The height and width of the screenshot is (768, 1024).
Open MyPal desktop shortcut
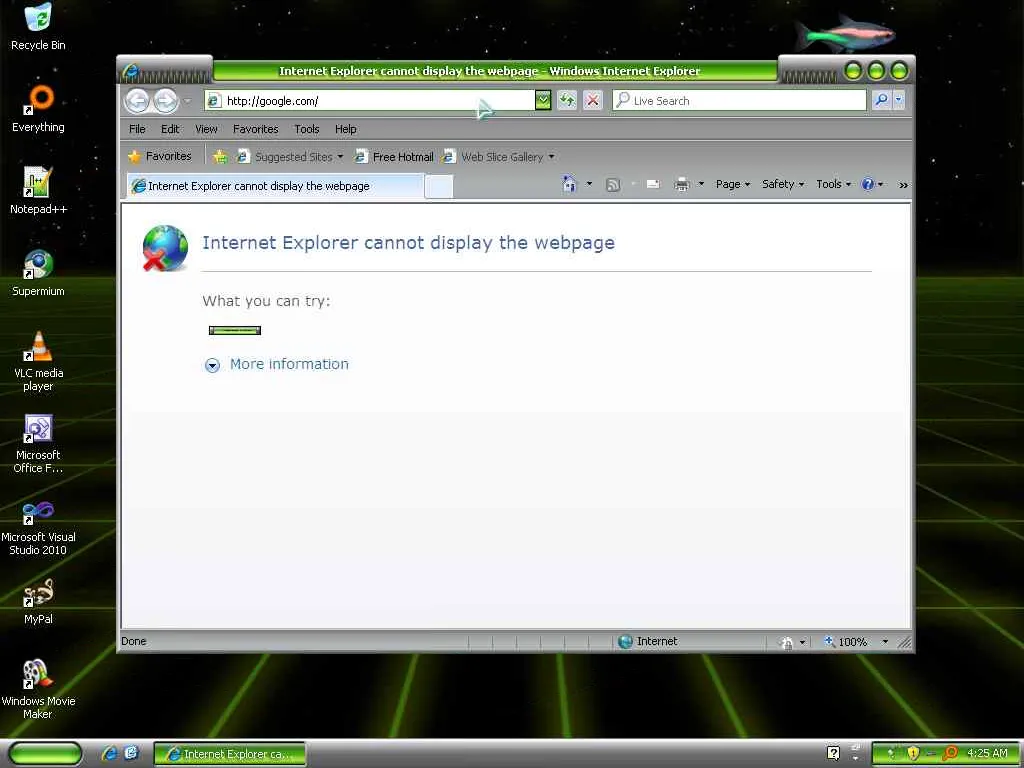38,601
